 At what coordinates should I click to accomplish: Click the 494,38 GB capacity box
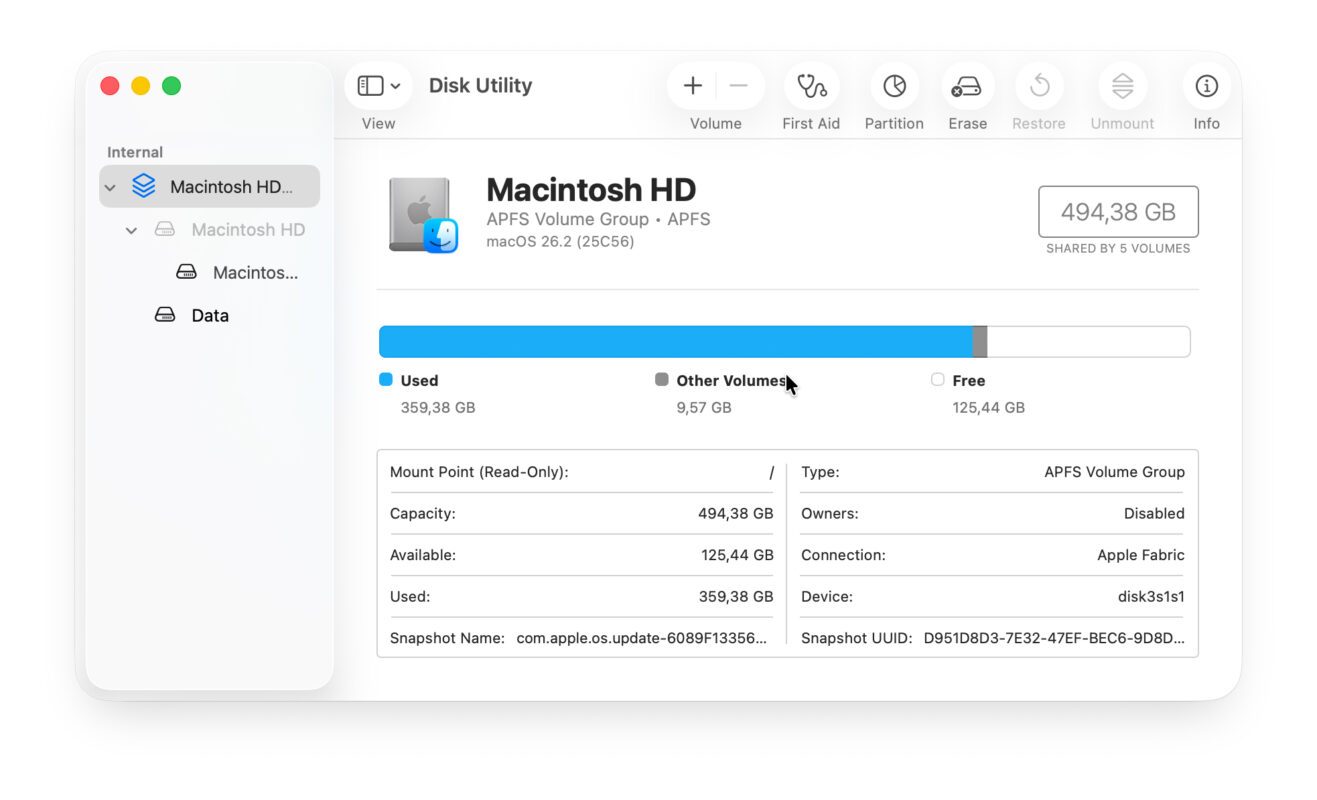[1118, 211]
